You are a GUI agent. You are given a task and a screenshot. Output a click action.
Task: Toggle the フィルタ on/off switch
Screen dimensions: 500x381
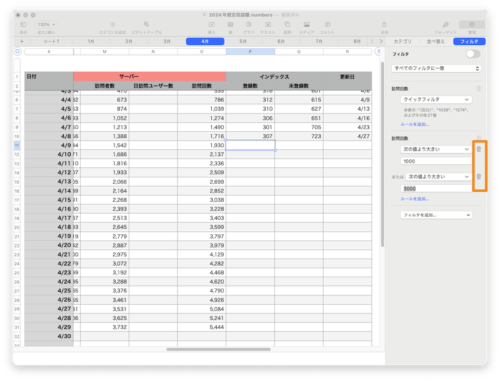coord(473,54)
